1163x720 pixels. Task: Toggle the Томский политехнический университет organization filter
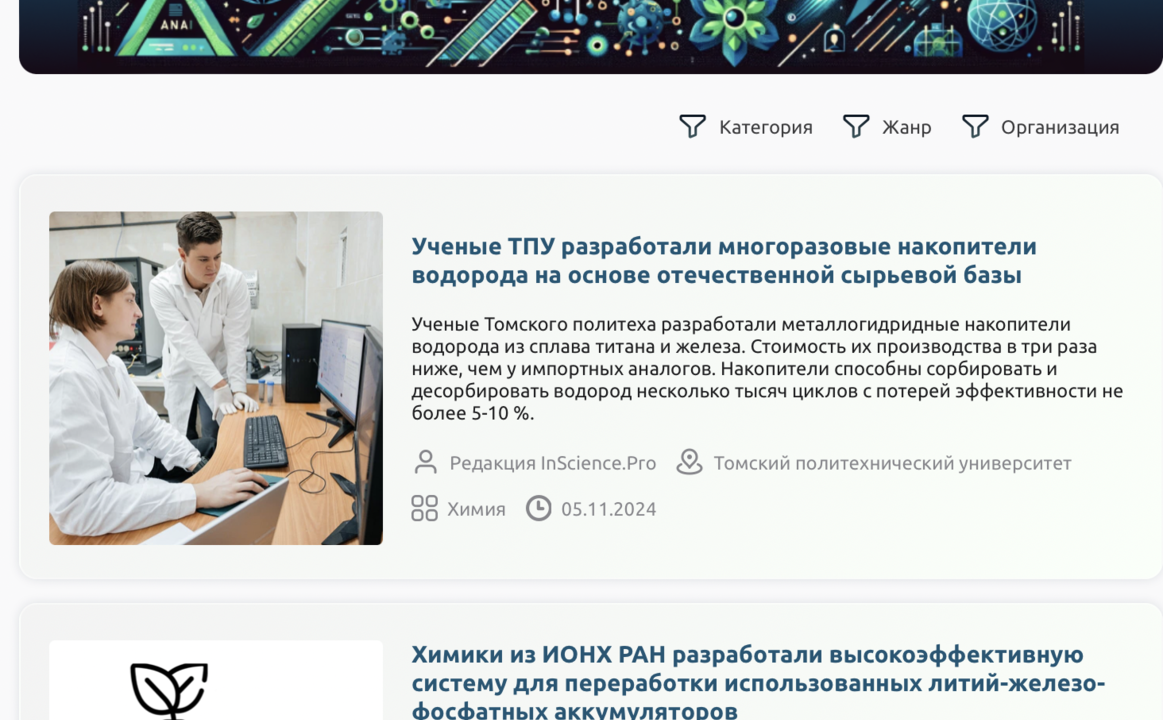click(891, 463)
